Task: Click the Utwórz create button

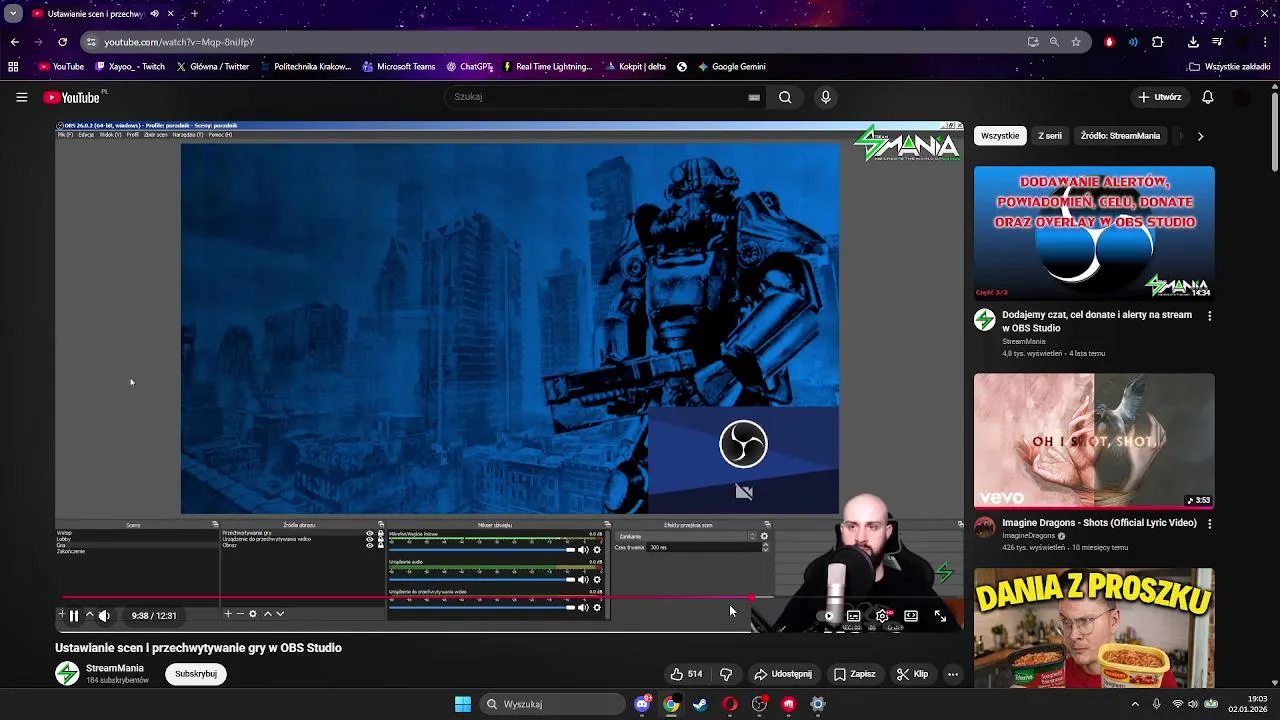Action: [x=1160, y=97]
